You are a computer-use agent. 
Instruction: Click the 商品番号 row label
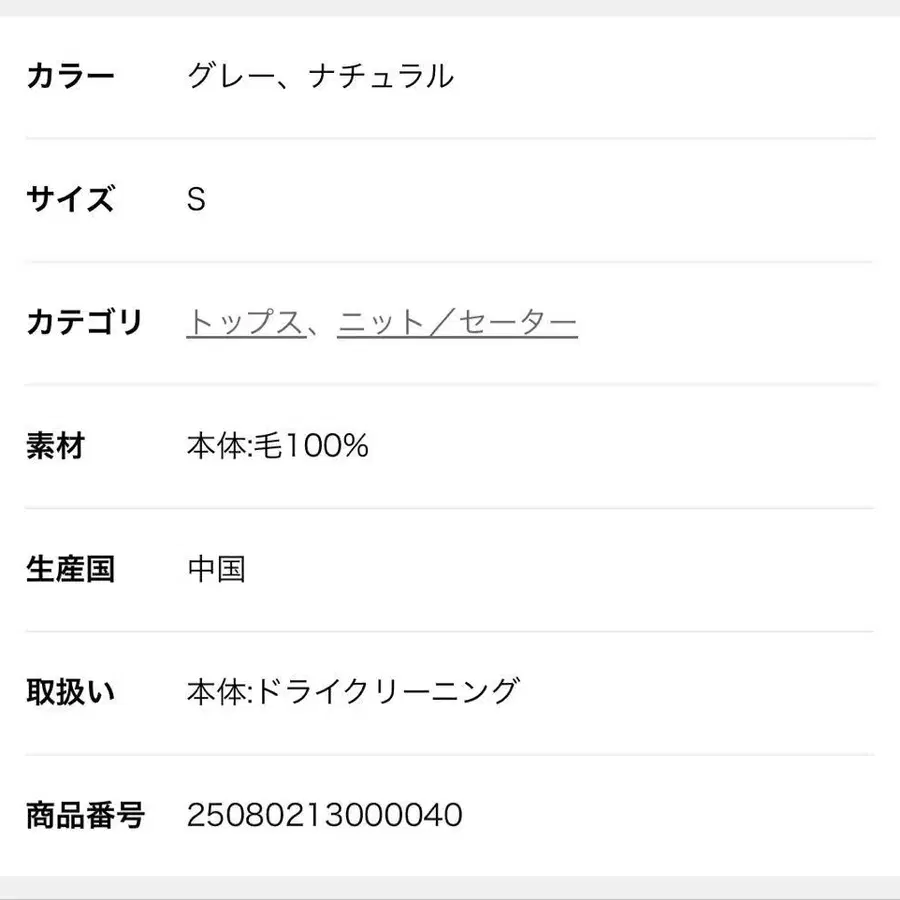(x=85, y=815)
